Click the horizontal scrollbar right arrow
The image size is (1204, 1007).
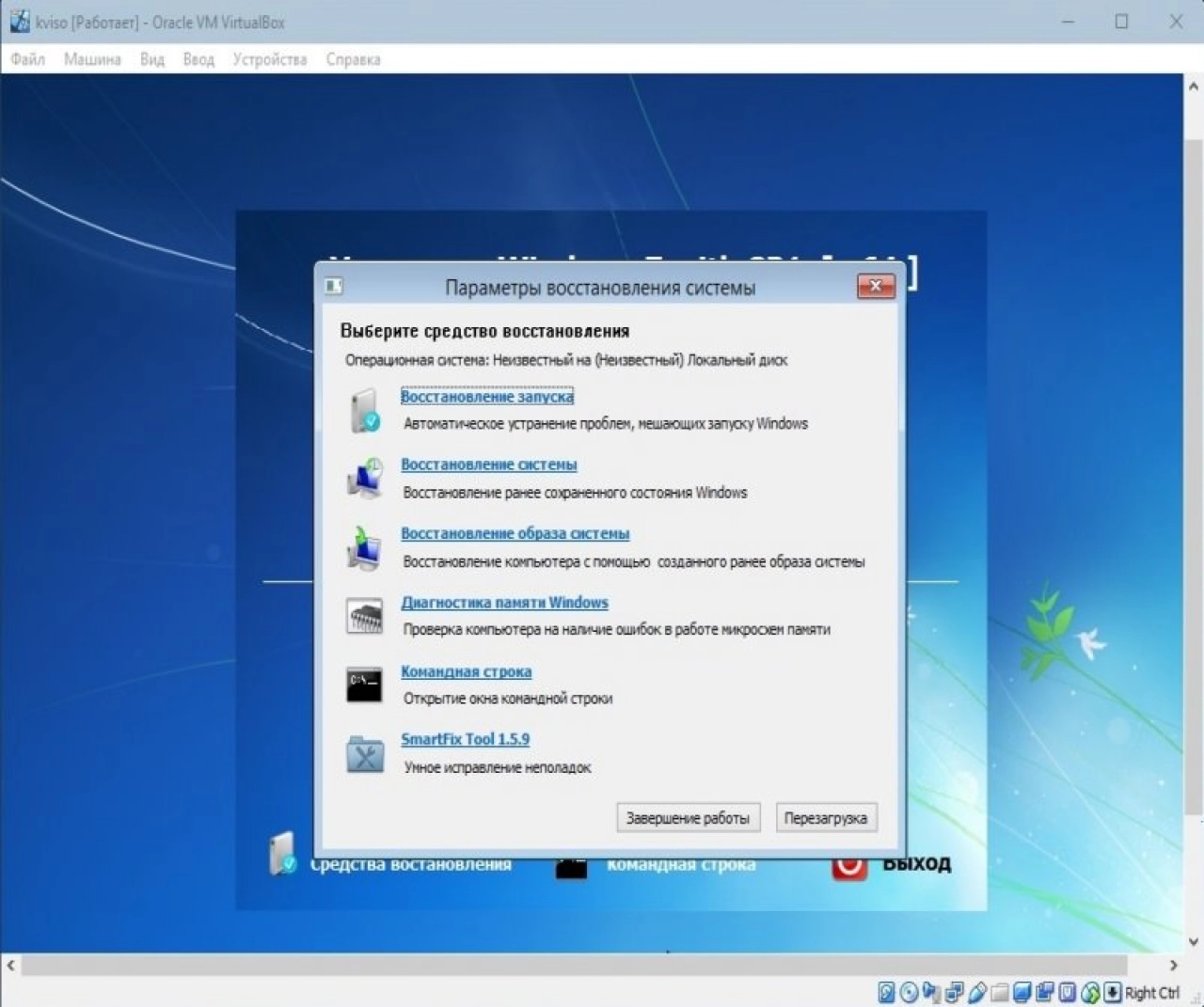click(1173, 965)
